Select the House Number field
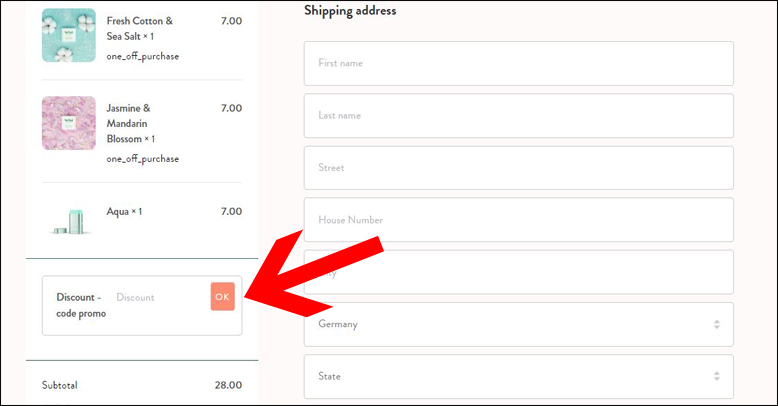The image size is (778, 406). pyautogui.click(x=519, y=220)
